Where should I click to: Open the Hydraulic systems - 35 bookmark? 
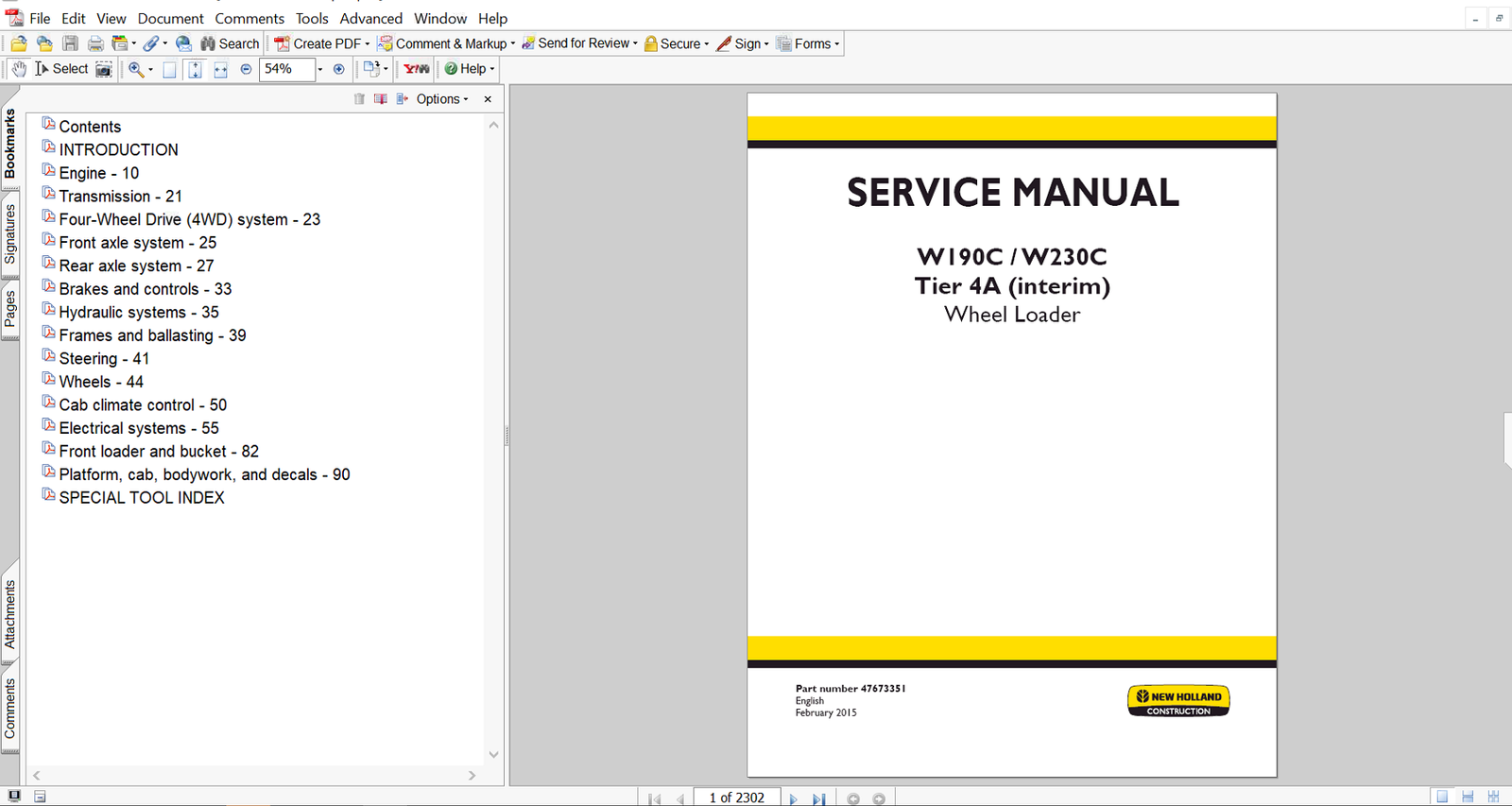pos(138,312)
